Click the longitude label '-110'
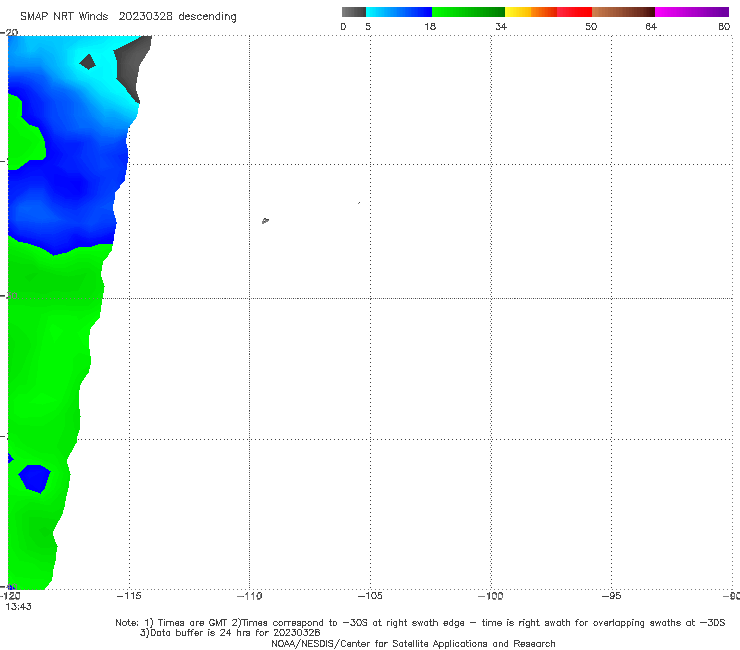 pyautogui.click(x=249, y=596)
